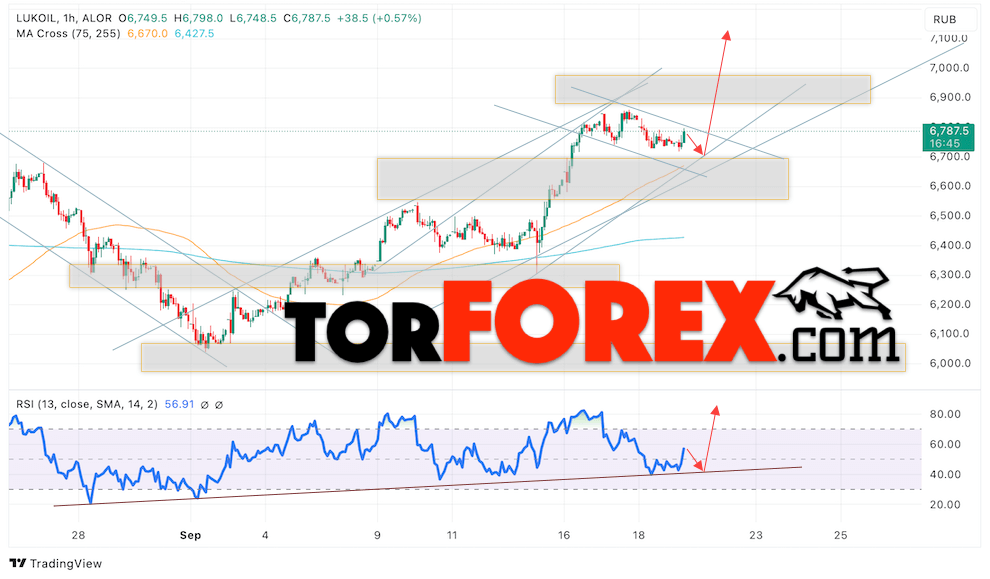Screen dimensions: 990x579
Task: Click the 6,300.0 price axis label
Action: point(950,275)
